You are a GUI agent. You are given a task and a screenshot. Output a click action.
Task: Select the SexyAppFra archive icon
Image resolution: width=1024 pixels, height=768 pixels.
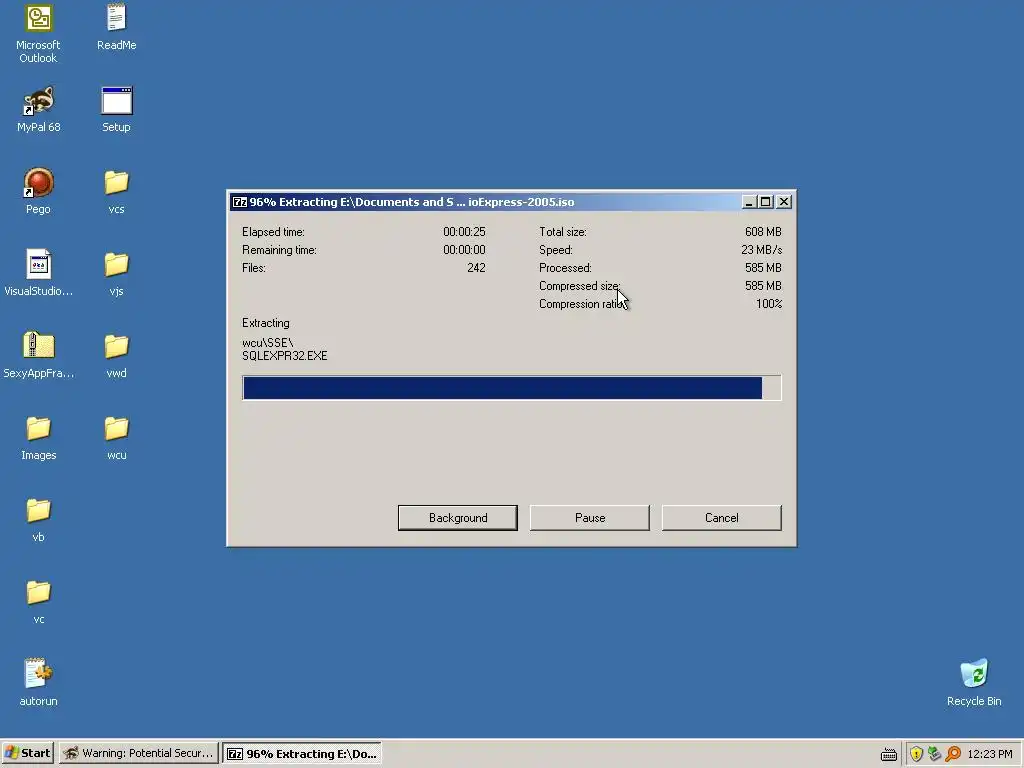pos(39,345)
